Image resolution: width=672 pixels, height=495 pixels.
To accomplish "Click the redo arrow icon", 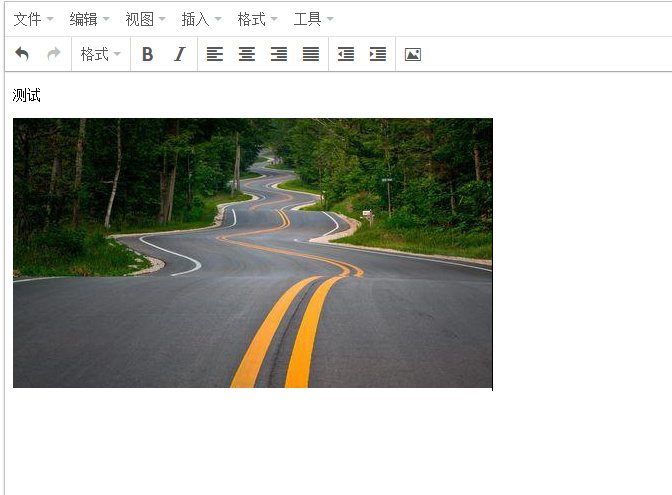I will (x=54, y=54).
